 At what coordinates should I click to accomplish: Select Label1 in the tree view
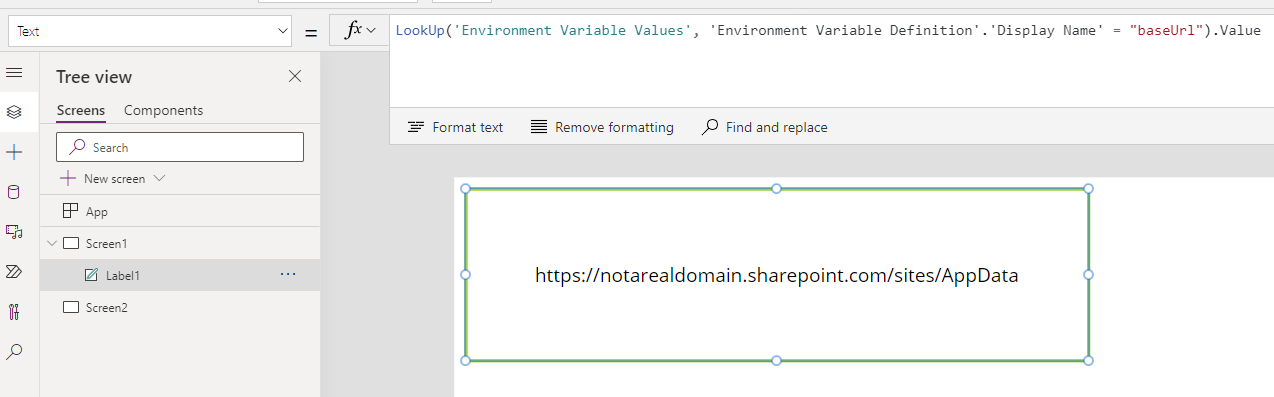(180, 275)
